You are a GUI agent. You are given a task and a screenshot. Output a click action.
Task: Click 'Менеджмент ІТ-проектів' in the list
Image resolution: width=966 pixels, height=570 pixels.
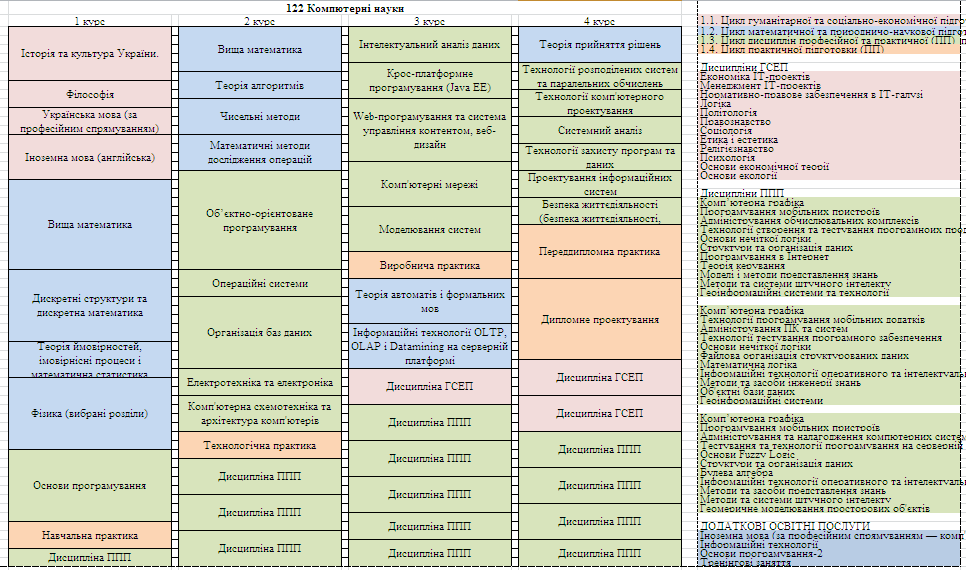[x=760, y=86]
